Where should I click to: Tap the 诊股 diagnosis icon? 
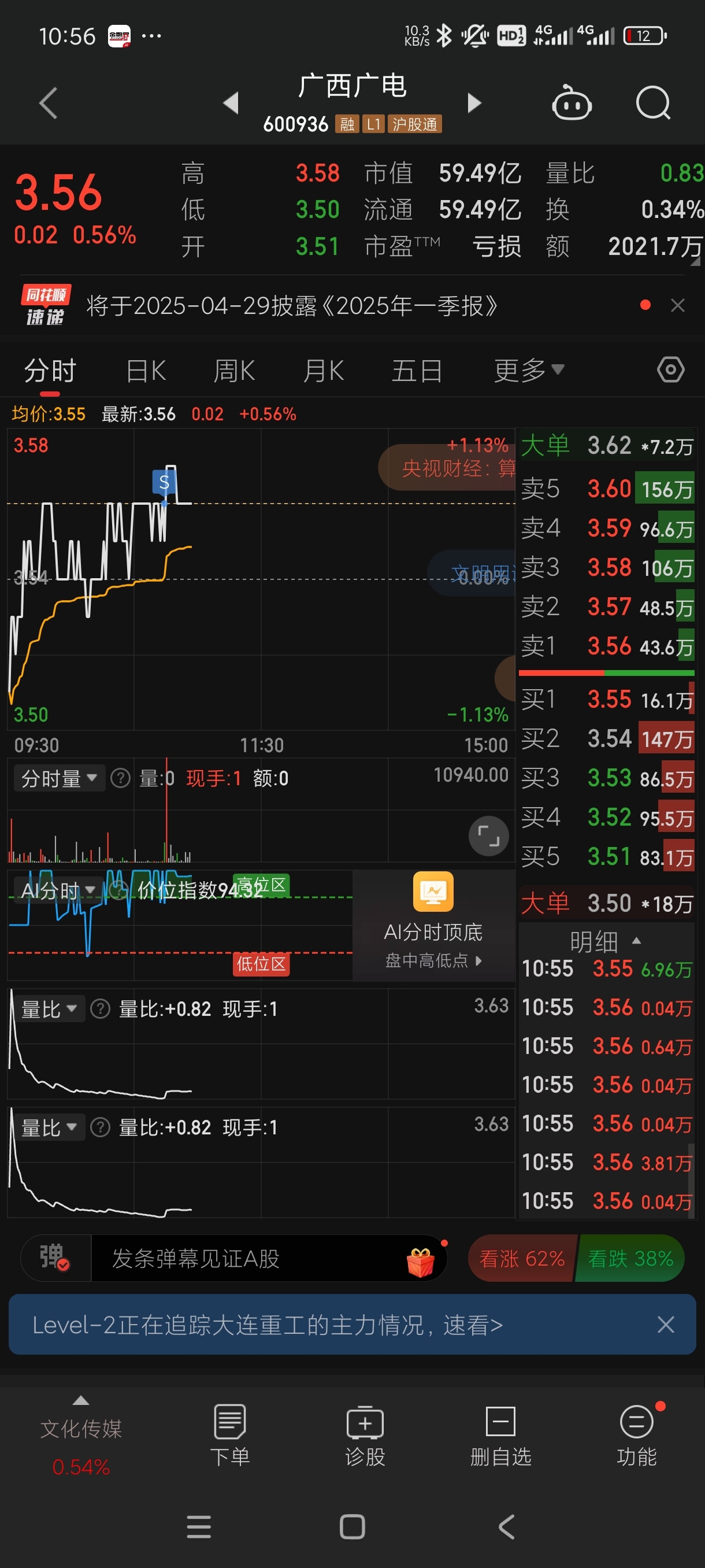pyautogui.click(x=365, y=1434)
